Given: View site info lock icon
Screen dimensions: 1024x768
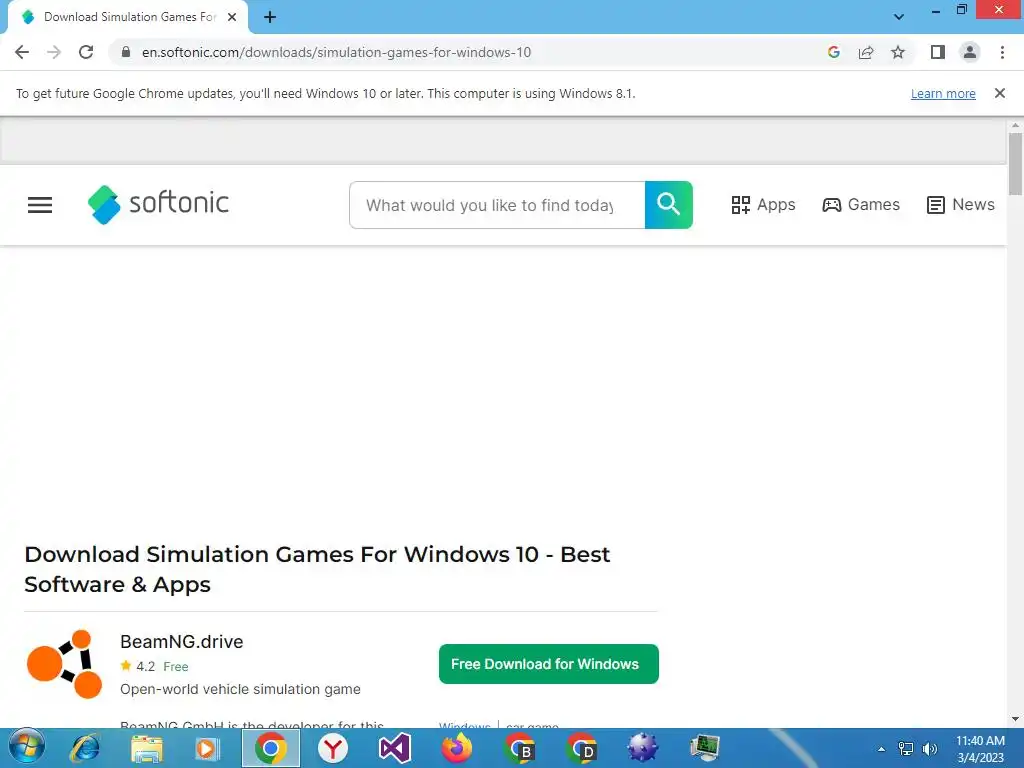Looking at the screenshot, I should [126, 52].
